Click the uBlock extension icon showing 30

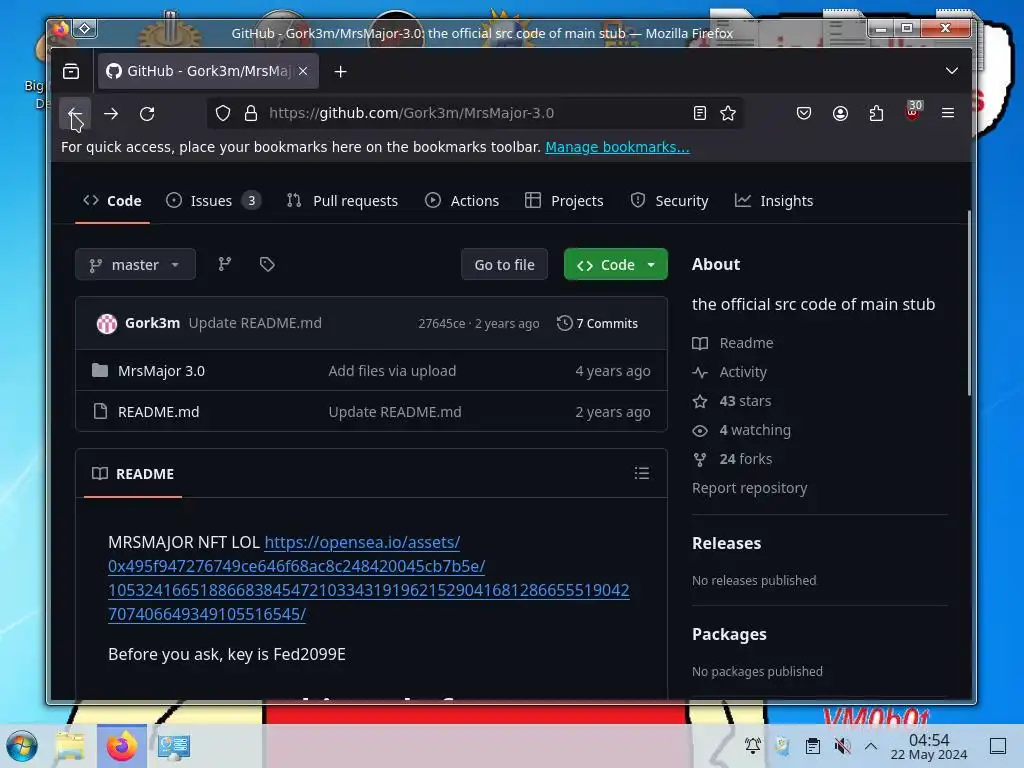(x=913, y=112)
